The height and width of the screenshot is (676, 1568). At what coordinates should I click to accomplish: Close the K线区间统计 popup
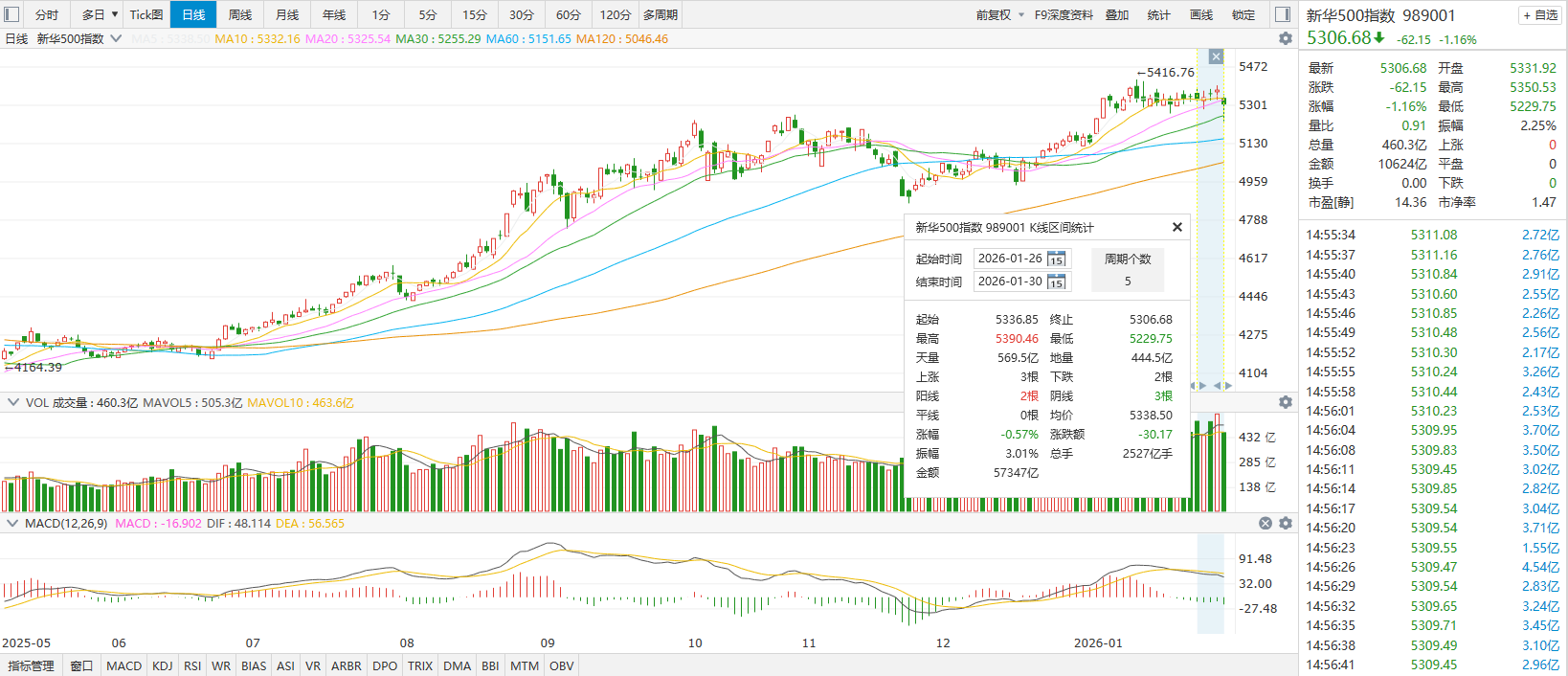coord(1177,227)
